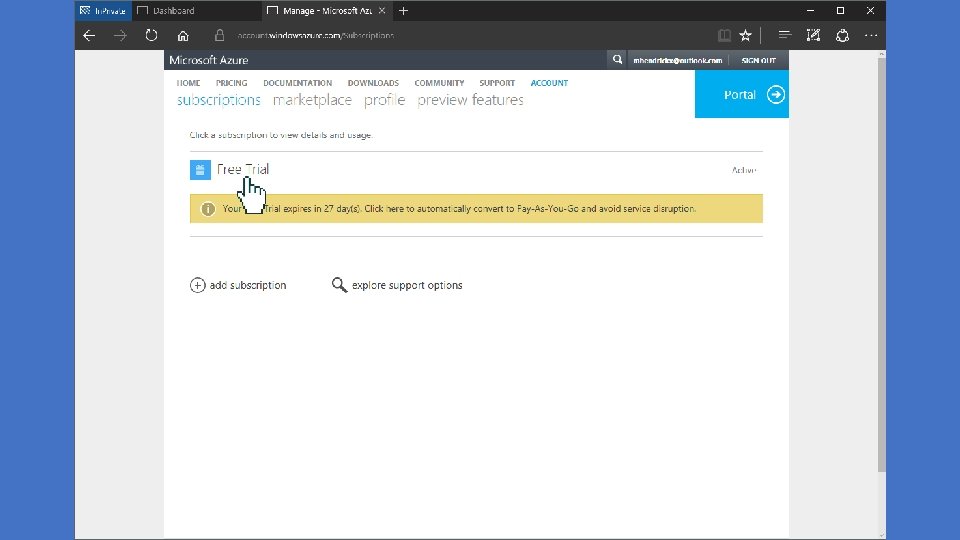The image size is (960, 540).
Task: Switch to the Dashboard browser tab
Action: [197, 10]
